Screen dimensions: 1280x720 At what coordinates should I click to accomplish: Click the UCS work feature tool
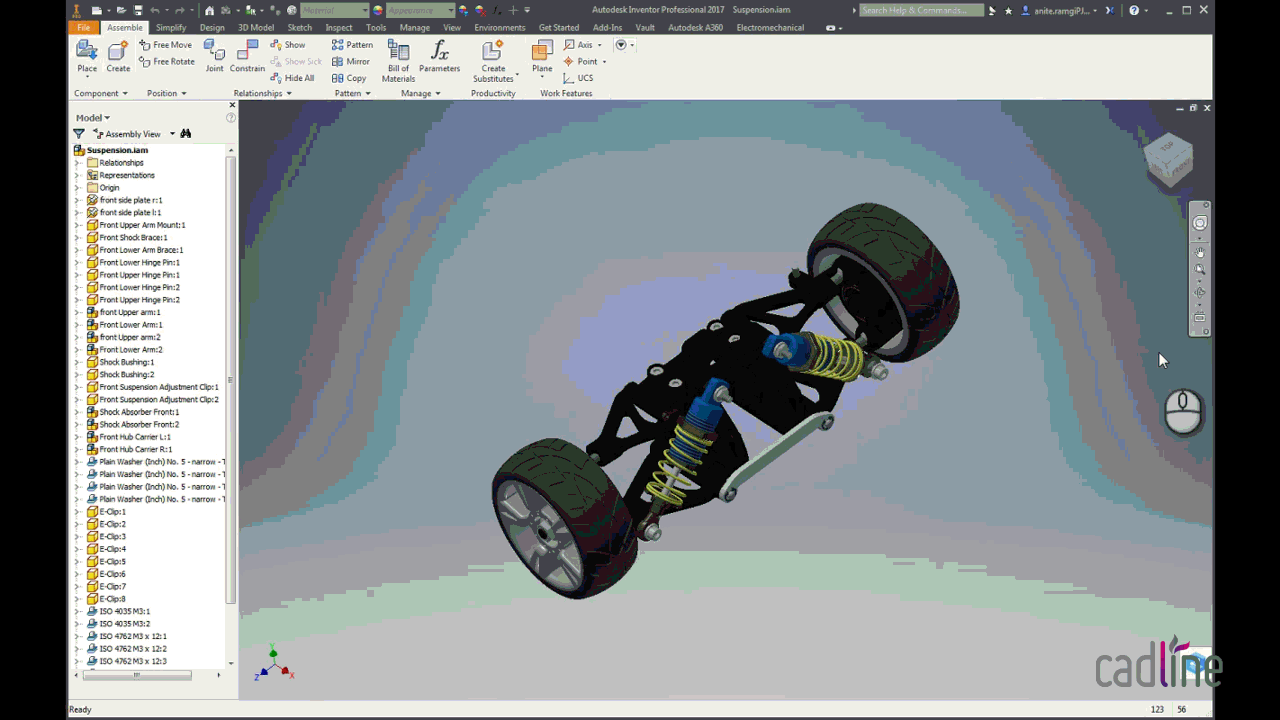579,78
